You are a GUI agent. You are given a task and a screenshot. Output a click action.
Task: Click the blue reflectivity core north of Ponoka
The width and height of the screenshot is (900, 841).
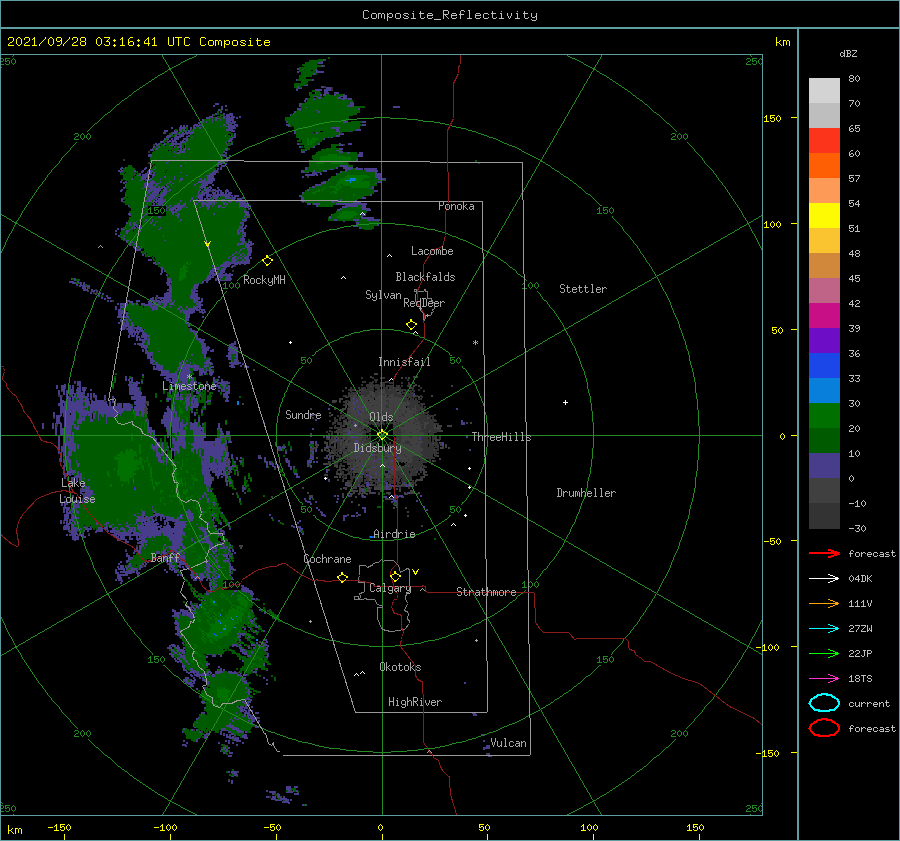click(x=351, y=180)
